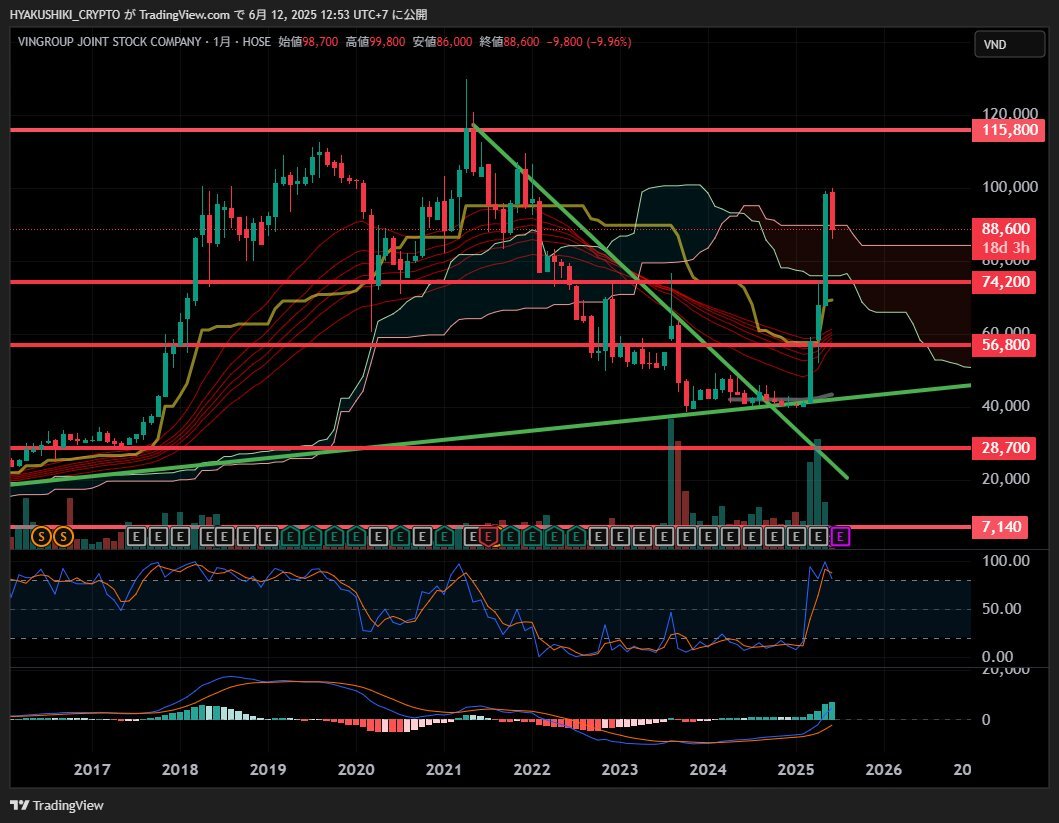1059x823 pixels.
Task: Click the high value 99,800
Action: 387,42
